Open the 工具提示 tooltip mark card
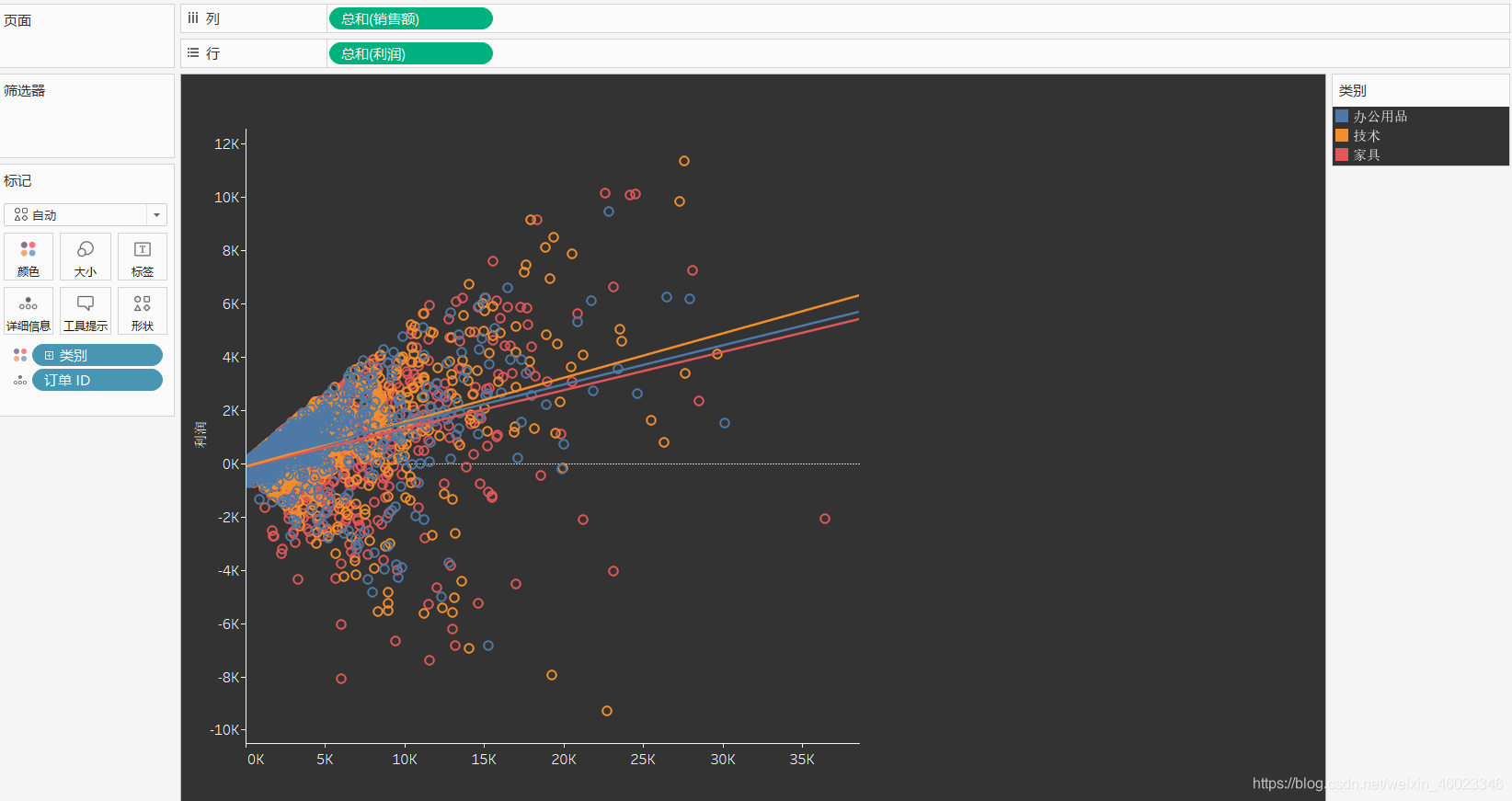The width and height of the screenshot is (1512, 801). pos(86,311)
